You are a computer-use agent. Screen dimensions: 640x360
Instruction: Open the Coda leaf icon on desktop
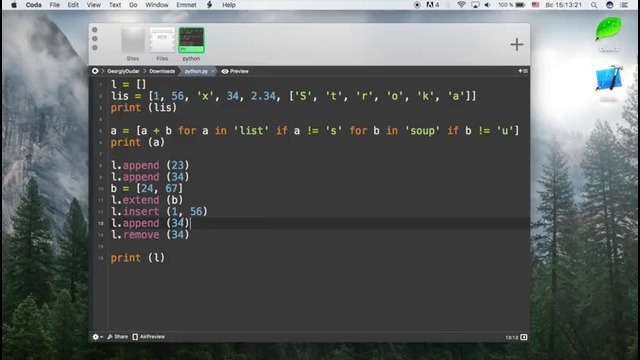[608, 29]
